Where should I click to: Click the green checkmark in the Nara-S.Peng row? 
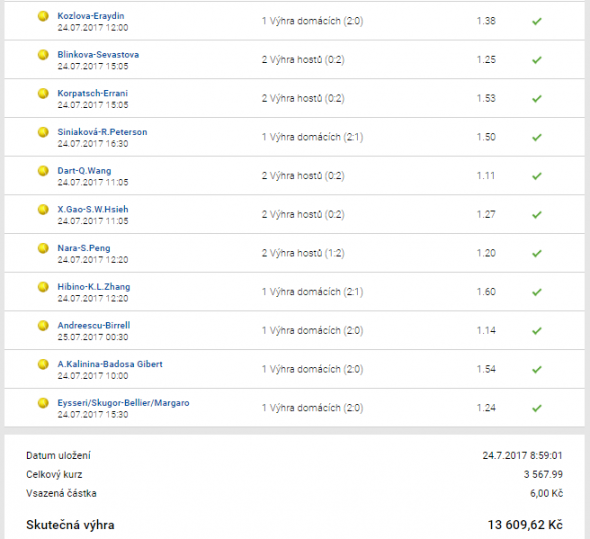tap(537, 253)
